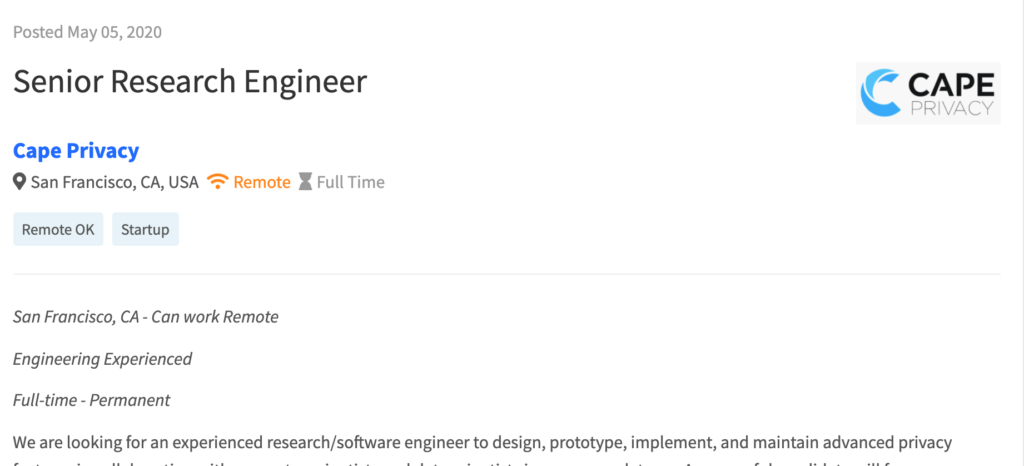This screenshot has width=1024, height=466.
Task: Click the location pin icon
Action: tap(20, 182)
